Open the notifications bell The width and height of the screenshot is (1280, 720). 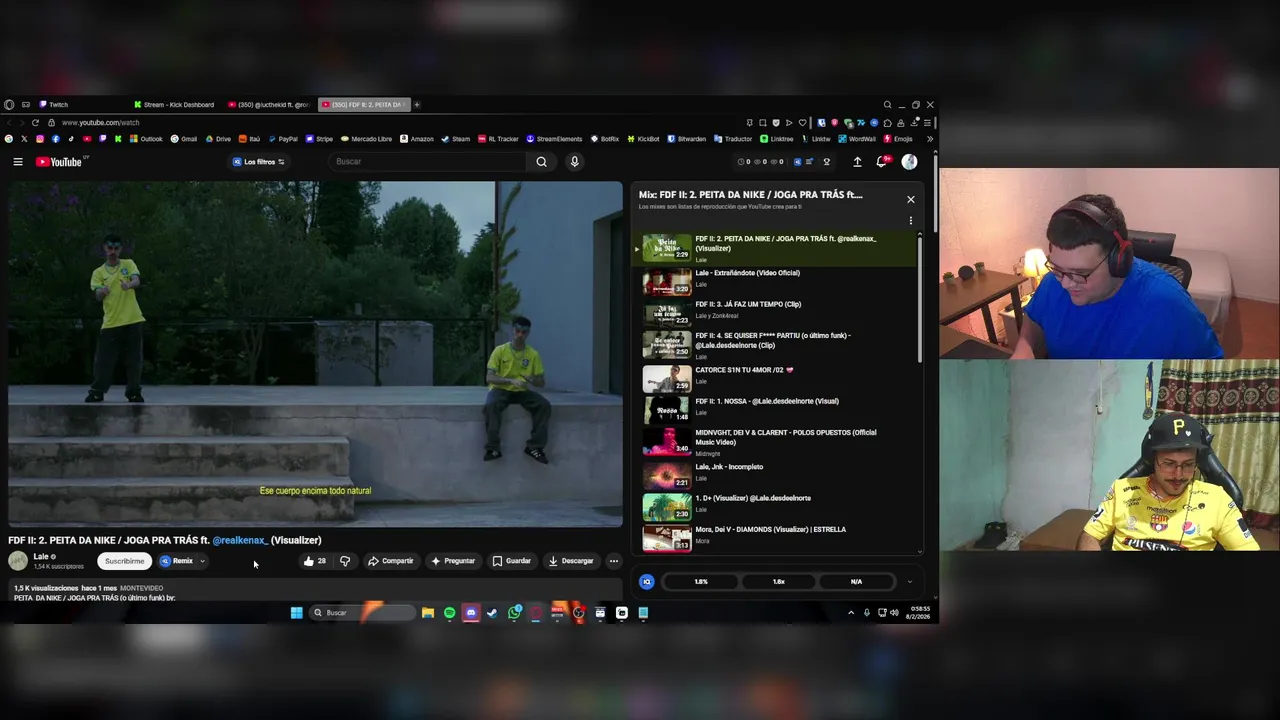point(882,162)
